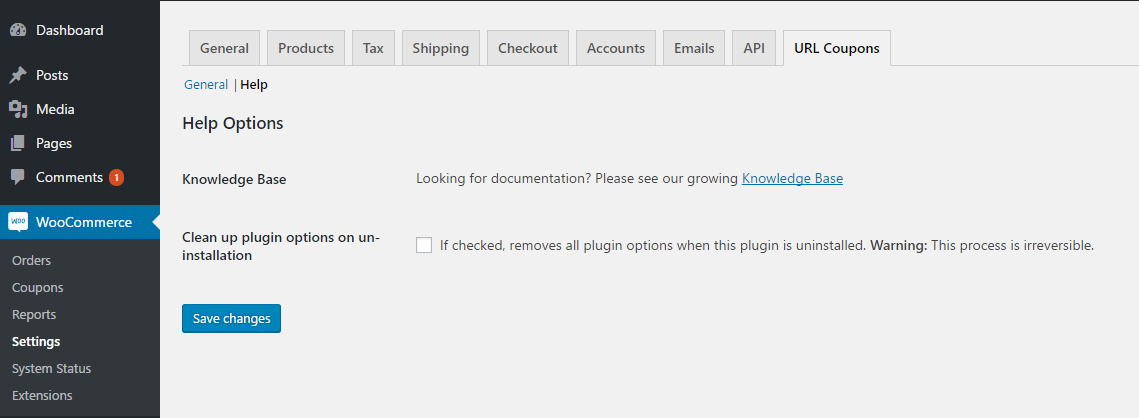1139x418 pixels.
Task: Open Extensions submenu item
Action: tap(42, 395)
